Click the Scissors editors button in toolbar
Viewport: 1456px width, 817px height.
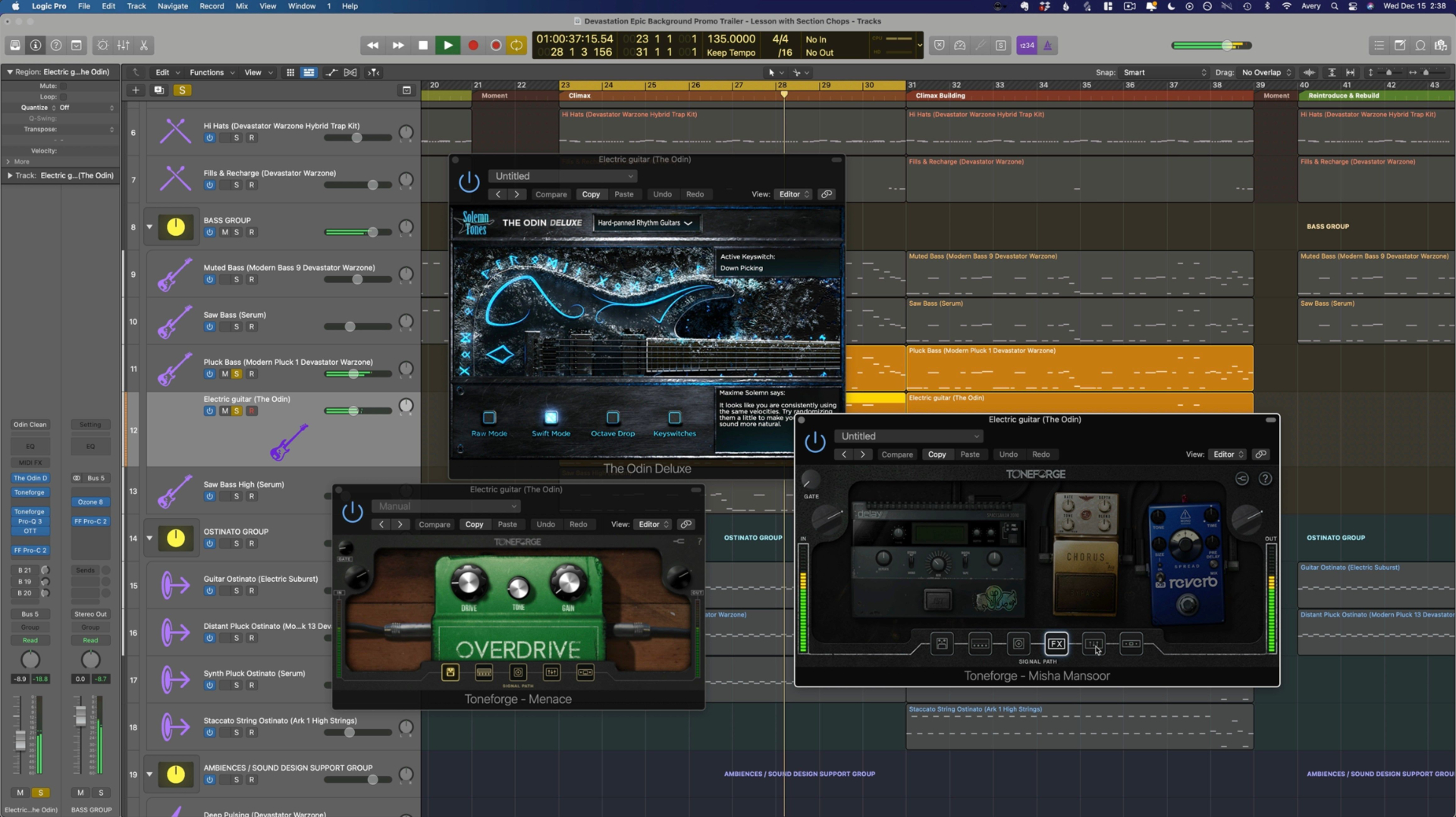click(x=143, y=46)
